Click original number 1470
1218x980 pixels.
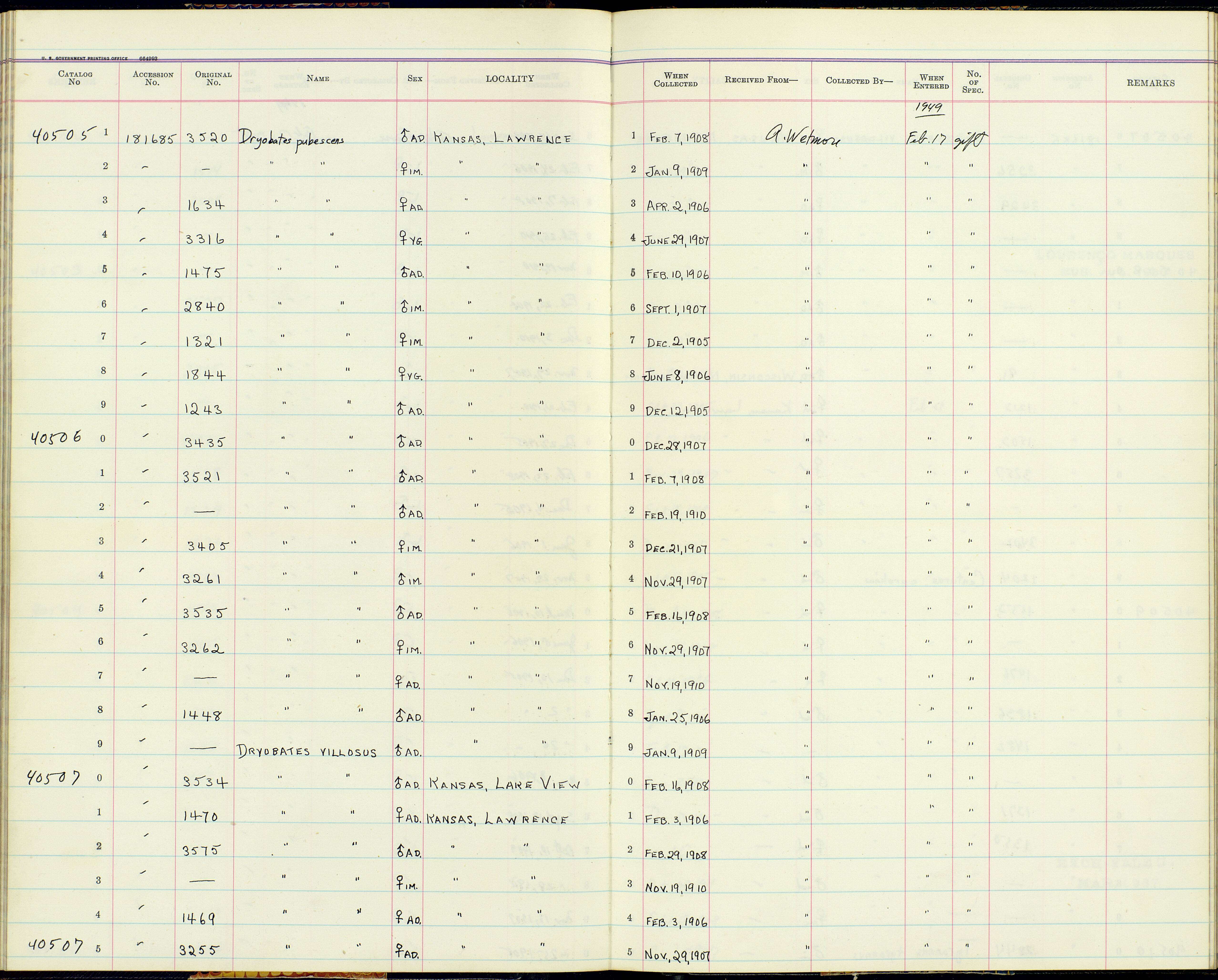coord(200,817)
